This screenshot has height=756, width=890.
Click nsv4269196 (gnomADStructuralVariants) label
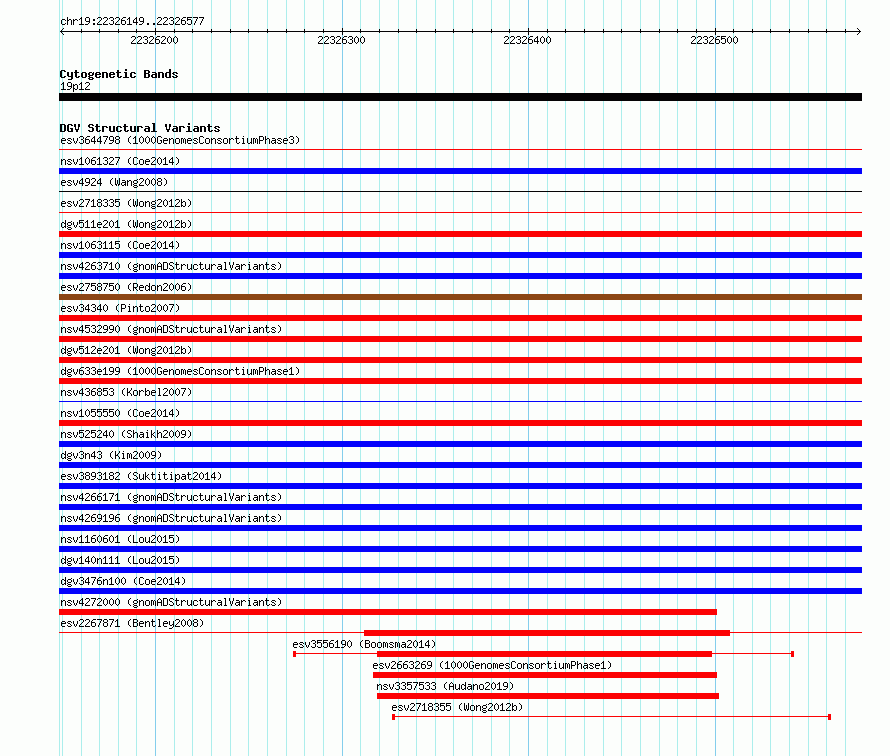171,518
